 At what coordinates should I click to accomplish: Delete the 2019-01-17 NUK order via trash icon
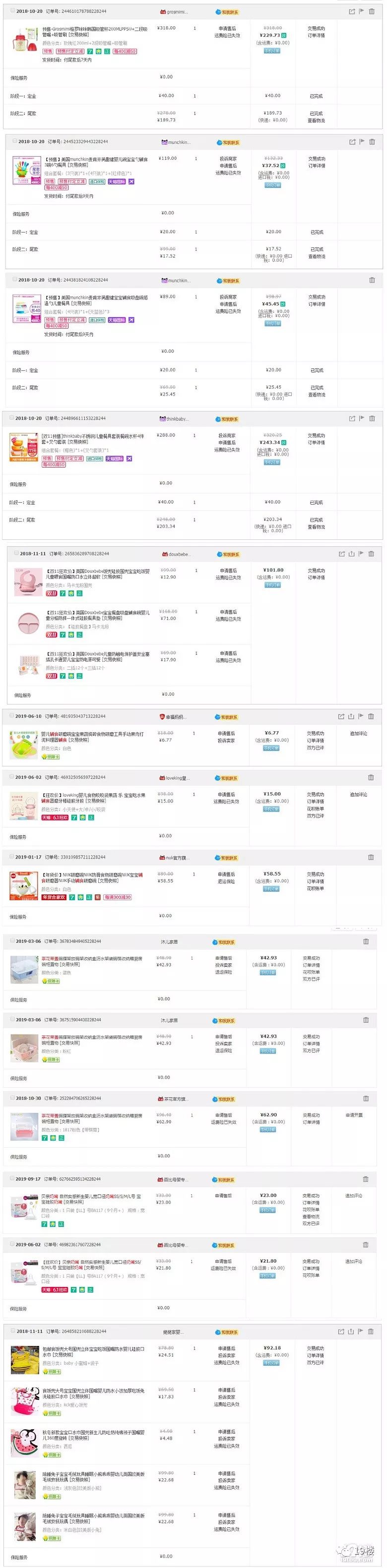coord(370,857)
